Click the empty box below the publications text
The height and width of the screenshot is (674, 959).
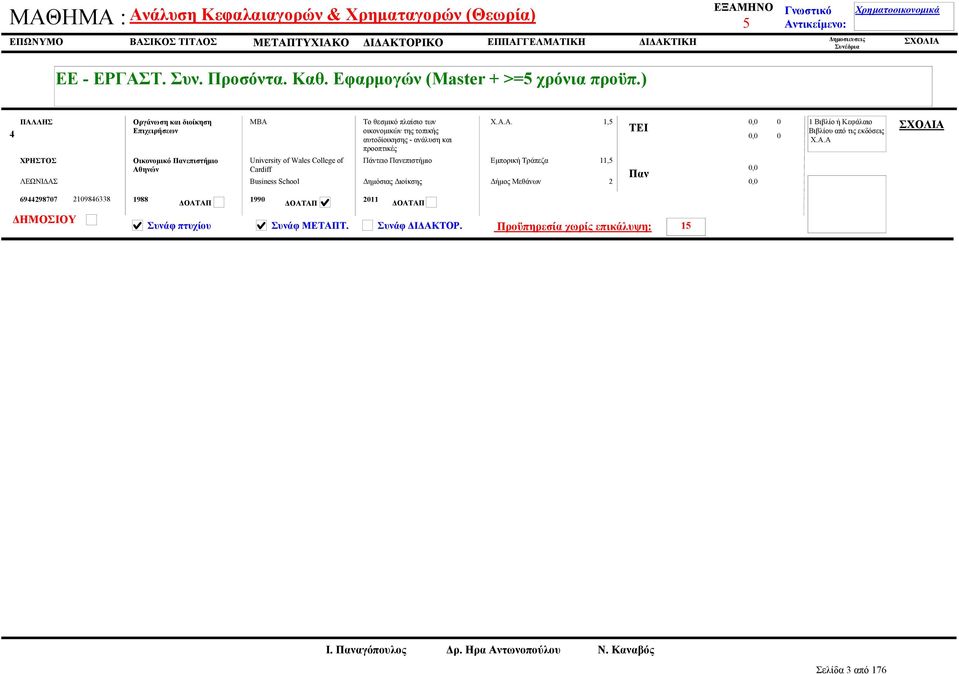tap(846, 204)
